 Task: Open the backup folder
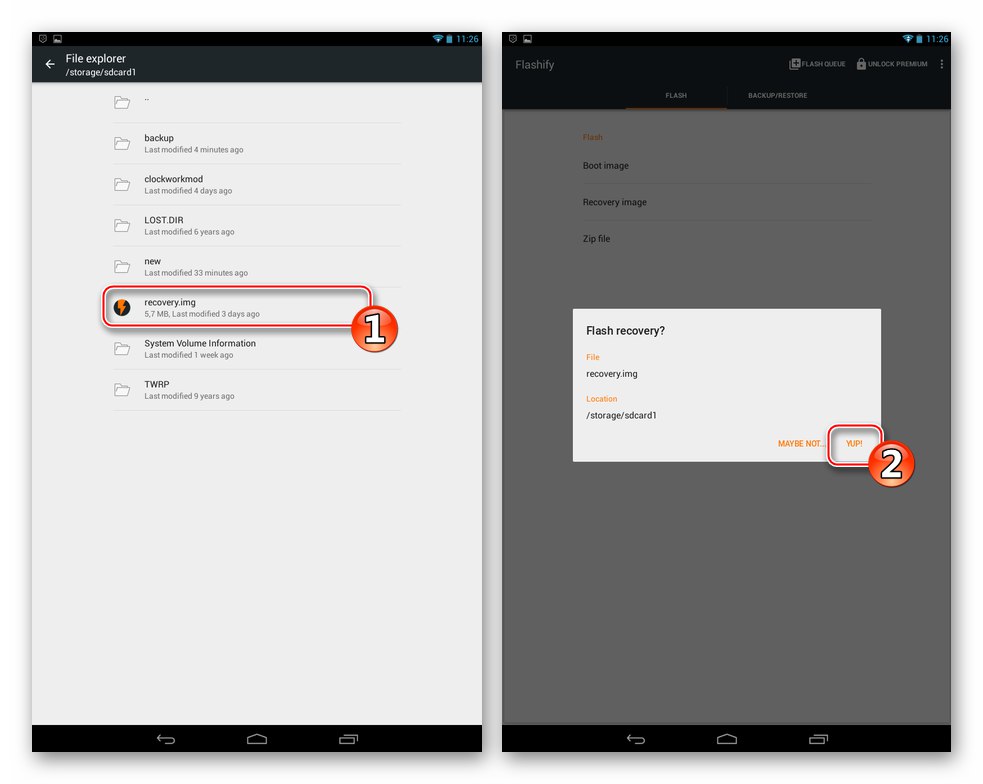click(257, 144)
